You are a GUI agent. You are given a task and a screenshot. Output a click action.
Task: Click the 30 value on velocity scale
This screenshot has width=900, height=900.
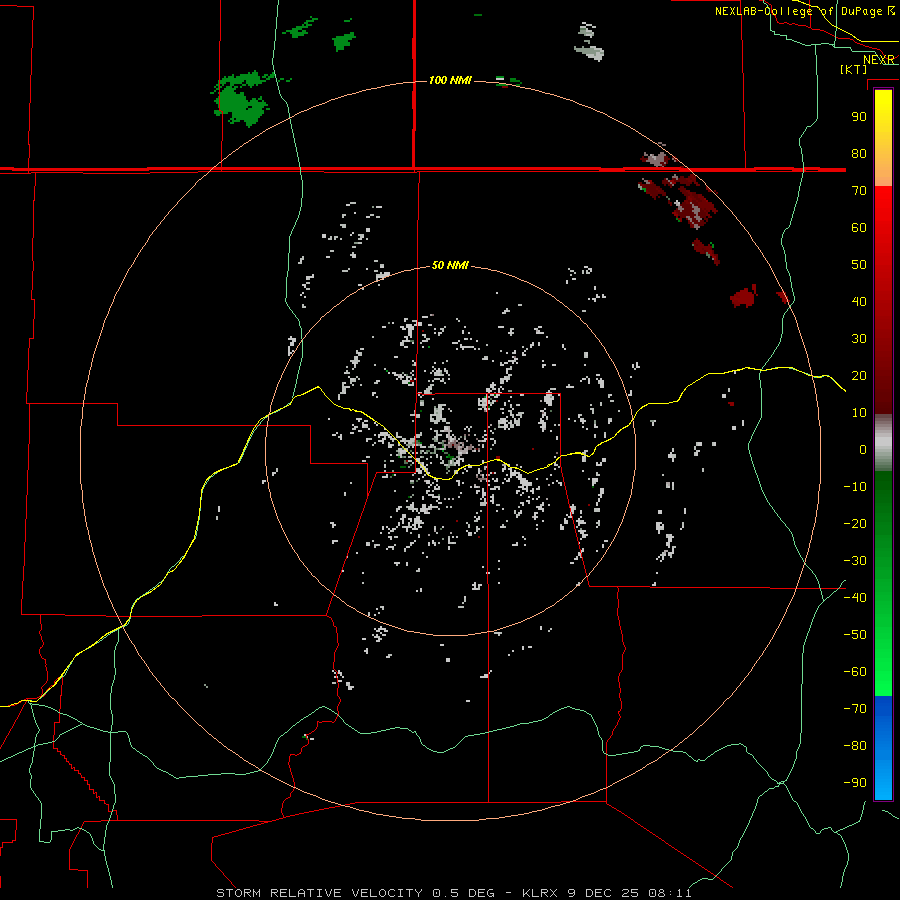coord(859,339)
